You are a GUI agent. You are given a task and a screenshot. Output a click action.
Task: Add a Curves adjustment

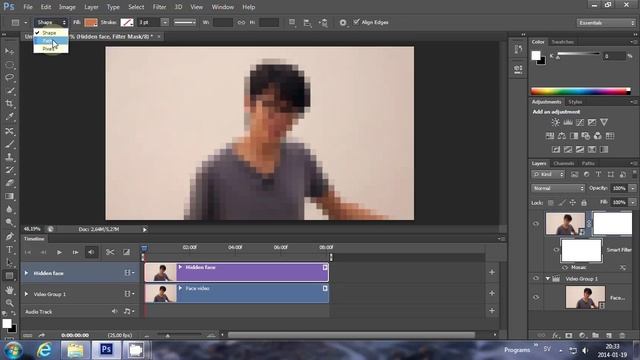coord(580,122)
